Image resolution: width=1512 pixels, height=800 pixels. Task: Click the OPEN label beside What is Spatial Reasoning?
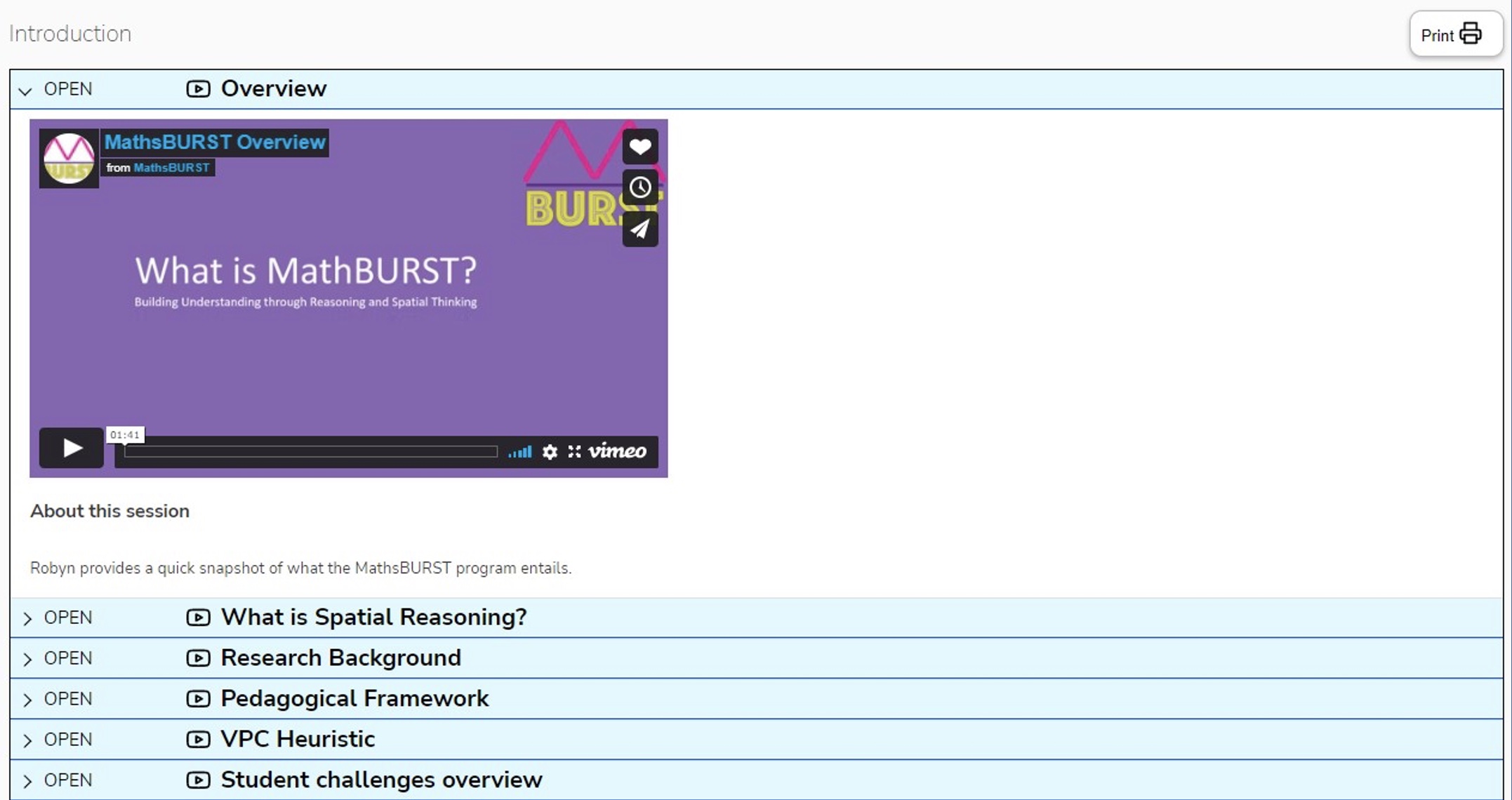click(68, 618)
